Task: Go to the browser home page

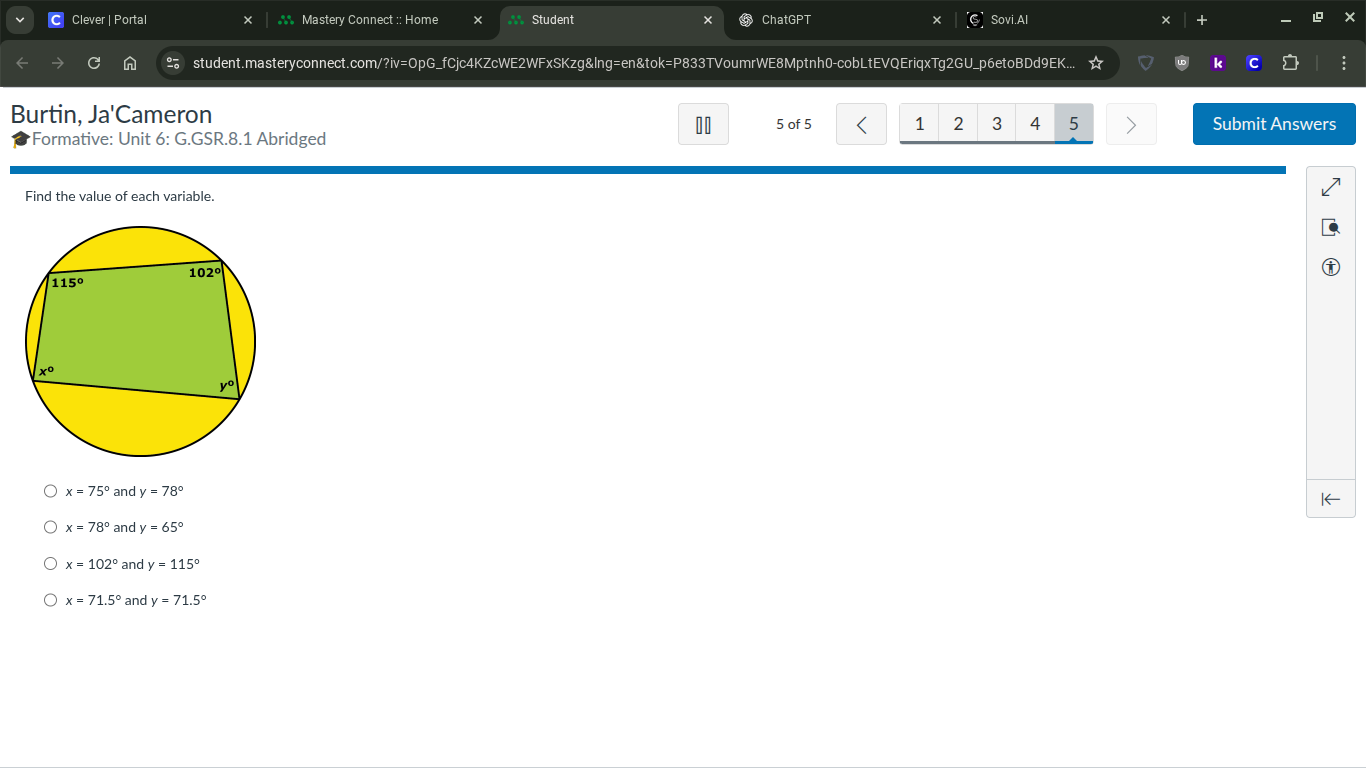Action: coord(130,63)
